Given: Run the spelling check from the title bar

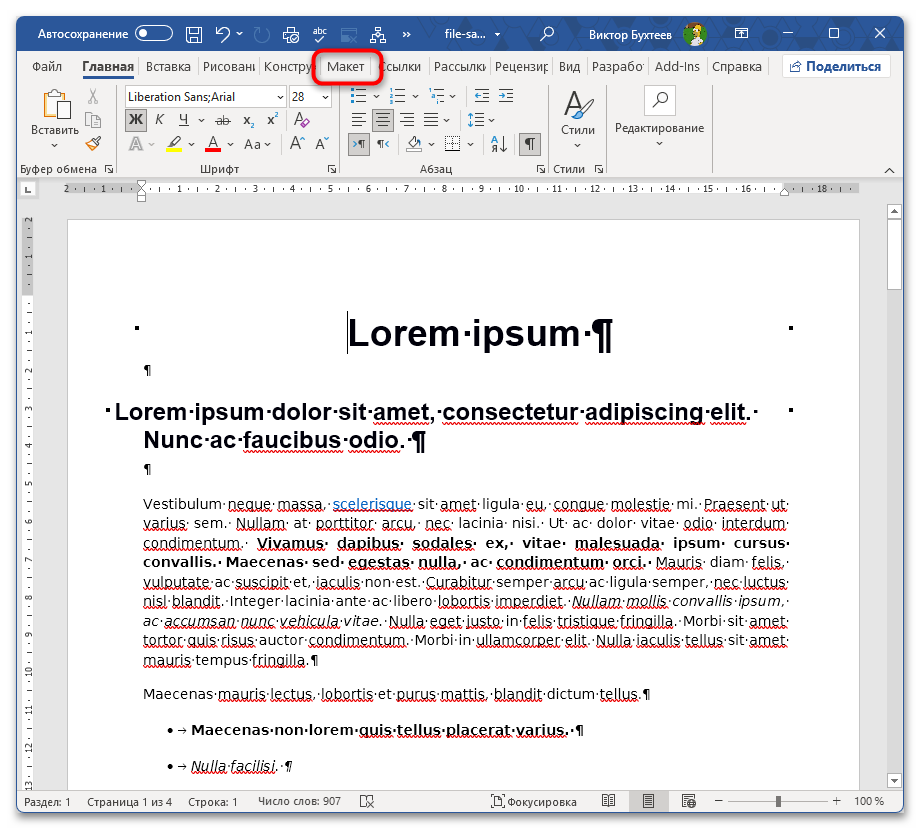Looking at the screenshot, I should pos(320,34).
